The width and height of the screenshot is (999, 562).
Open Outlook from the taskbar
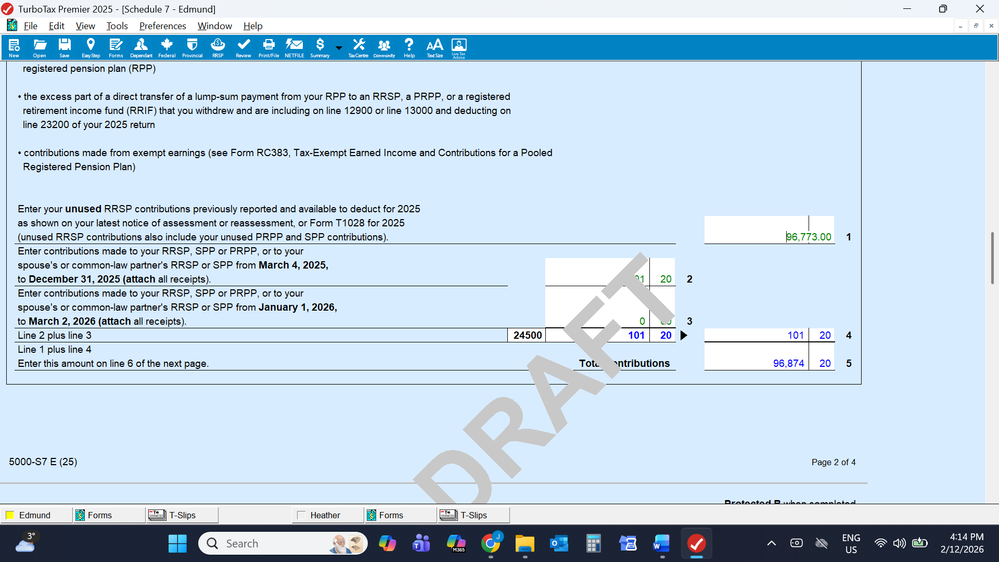(559, 544)
